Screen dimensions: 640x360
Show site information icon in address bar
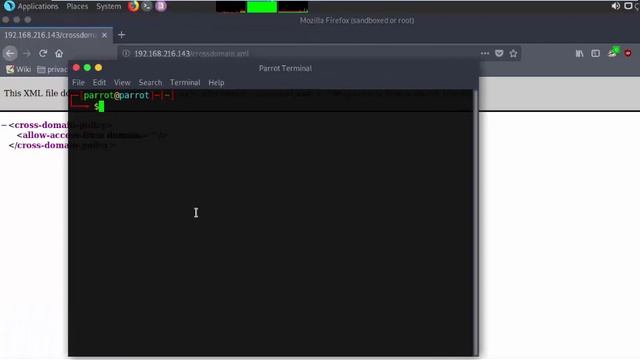[x=126, y=53]
